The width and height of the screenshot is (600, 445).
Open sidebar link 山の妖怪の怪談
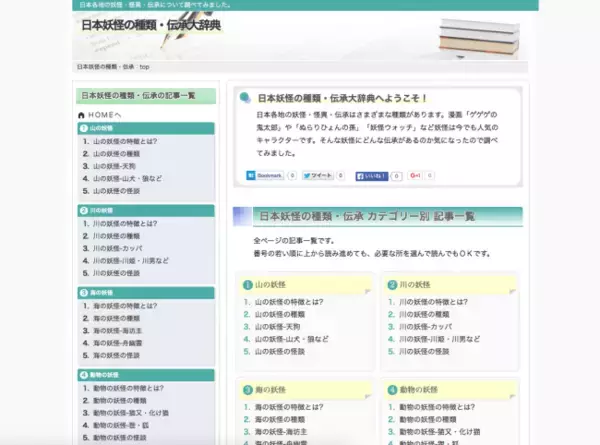point(116,191)
